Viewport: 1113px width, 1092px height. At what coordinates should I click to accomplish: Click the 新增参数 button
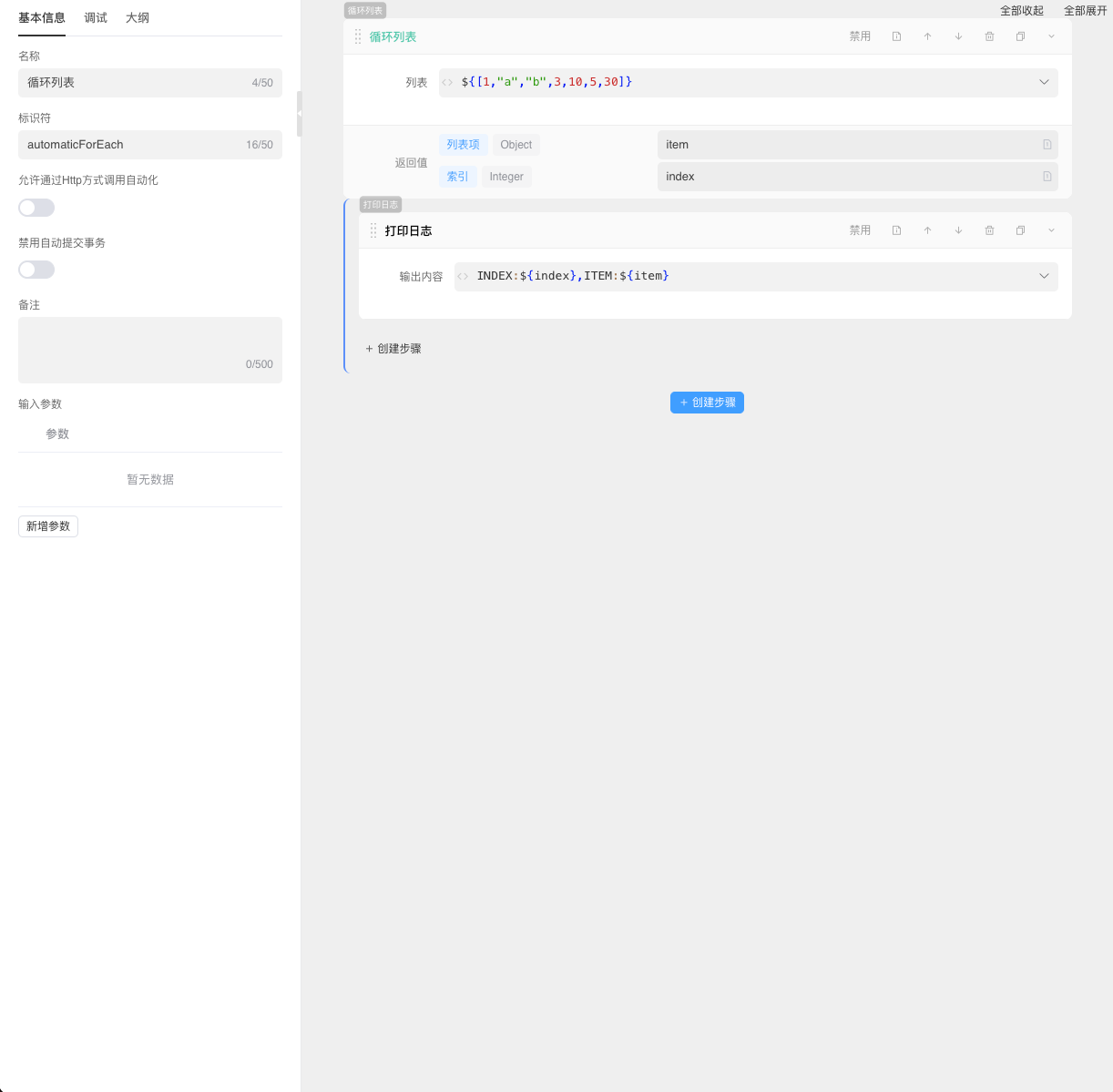(x=48, y=526)
